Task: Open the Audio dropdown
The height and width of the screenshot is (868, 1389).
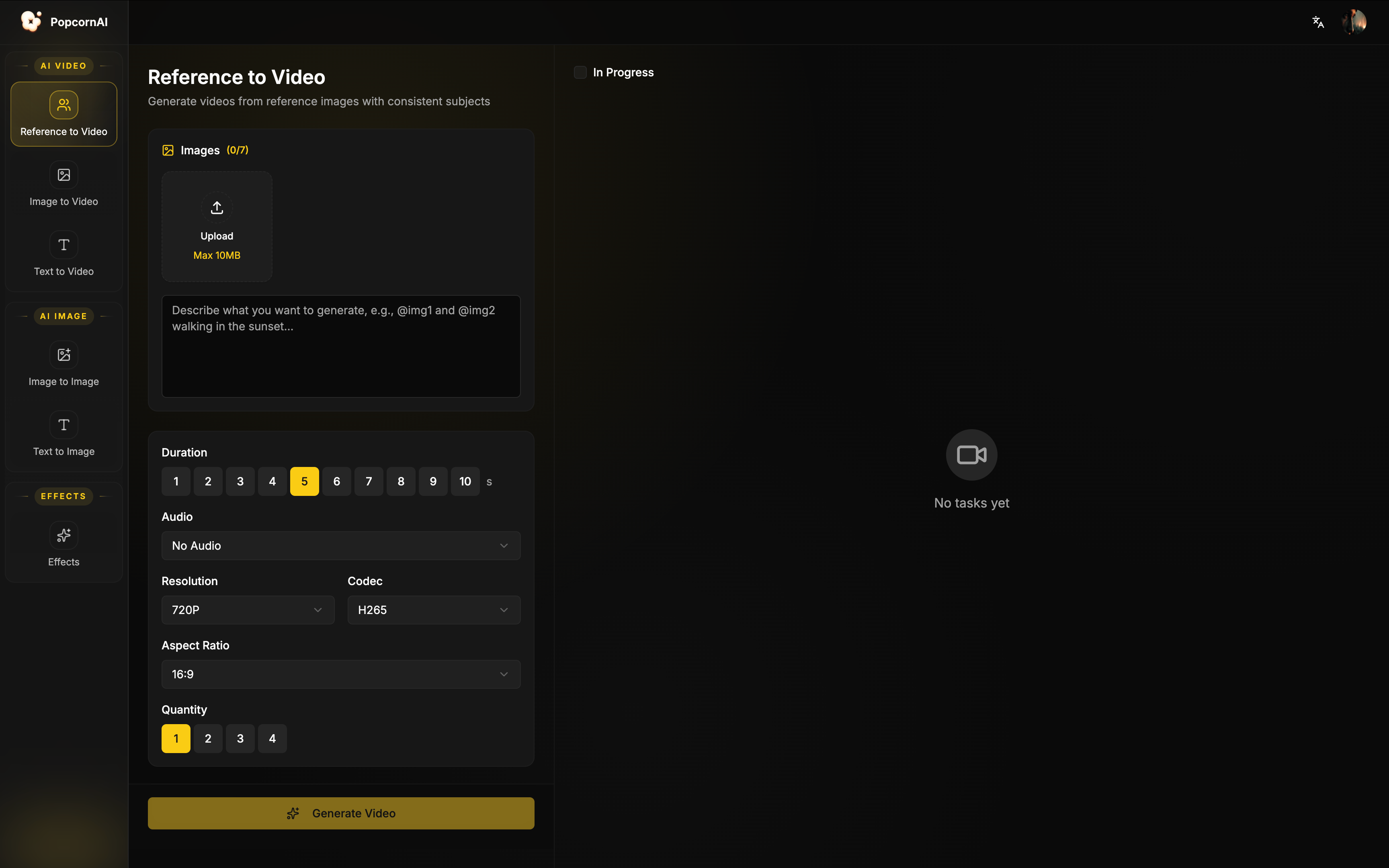Action: [x=340, y=545]
